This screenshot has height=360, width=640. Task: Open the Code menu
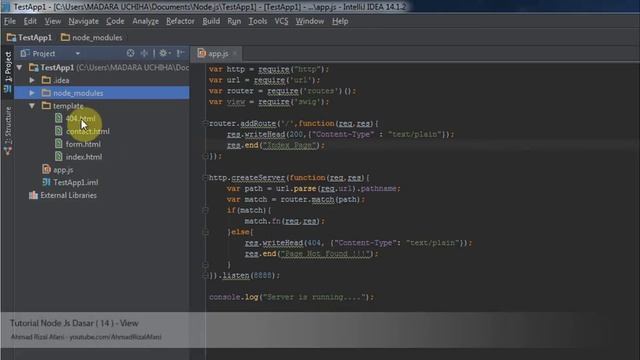[115, 21]
